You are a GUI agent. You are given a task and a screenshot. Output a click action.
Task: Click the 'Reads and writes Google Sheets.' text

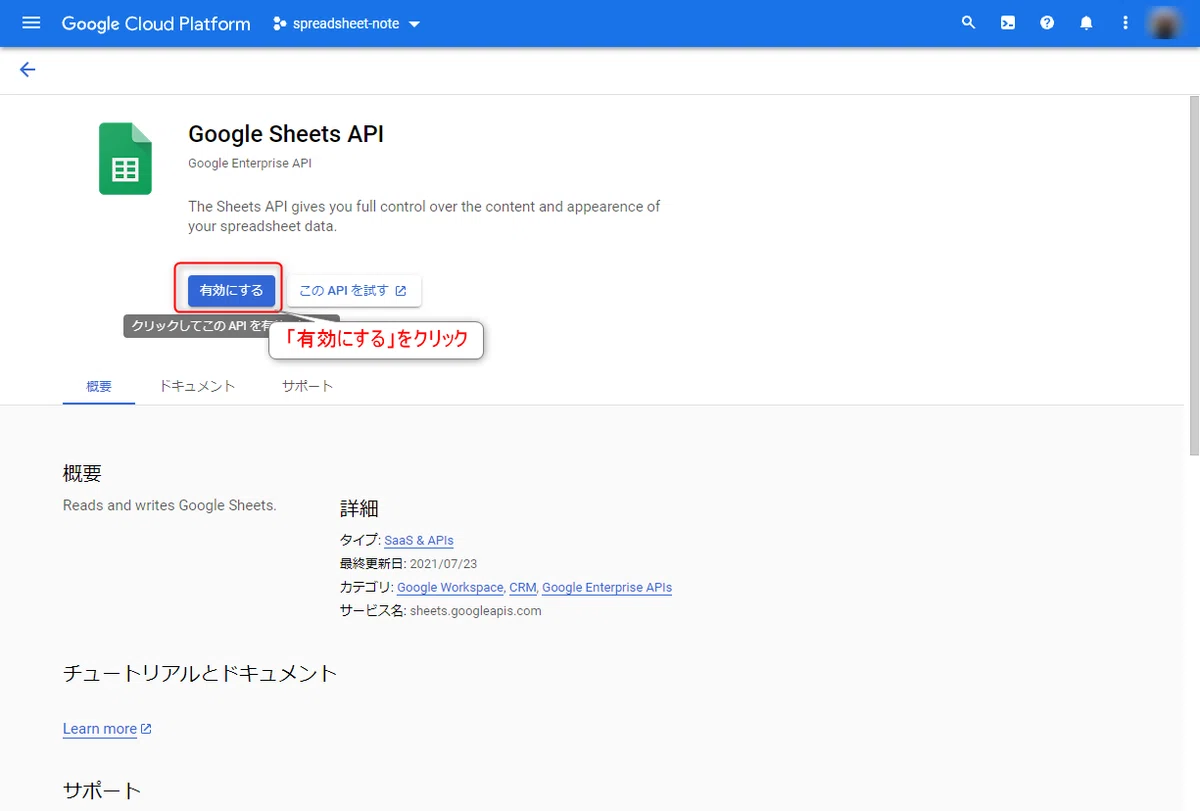click(x=169, y=505)
